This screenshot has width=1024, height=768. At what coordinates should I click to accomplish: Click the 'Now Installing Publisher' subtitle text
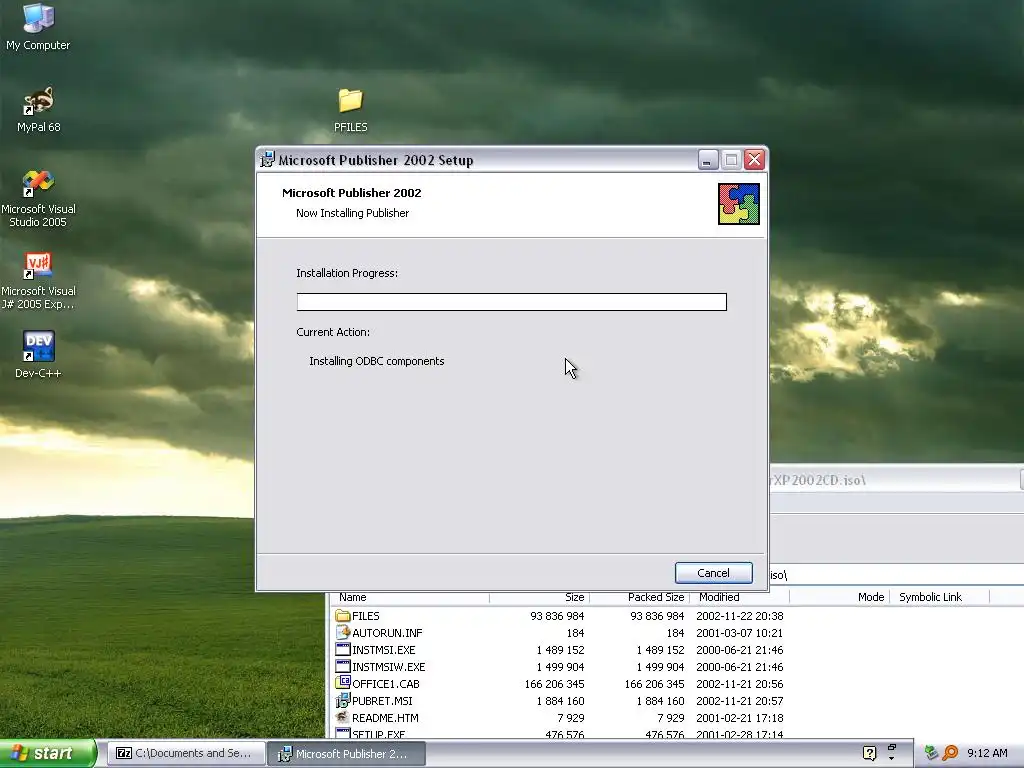353,213
